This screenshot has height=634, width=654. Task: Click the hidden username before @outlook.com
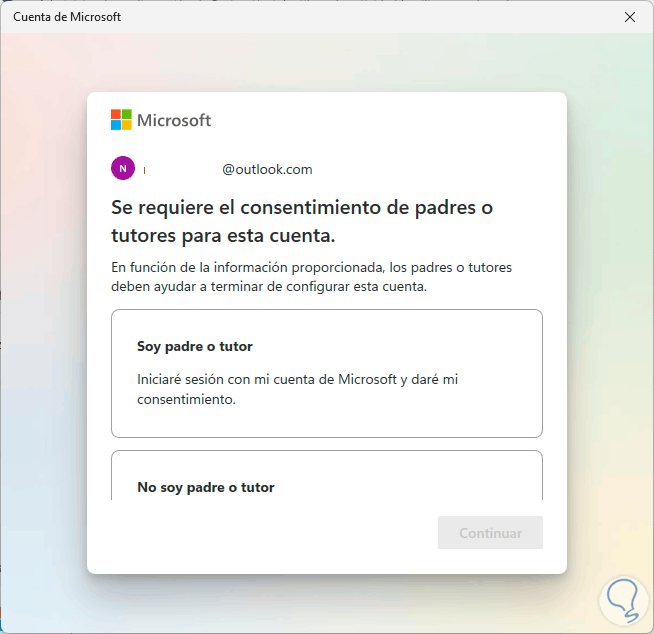182,170
